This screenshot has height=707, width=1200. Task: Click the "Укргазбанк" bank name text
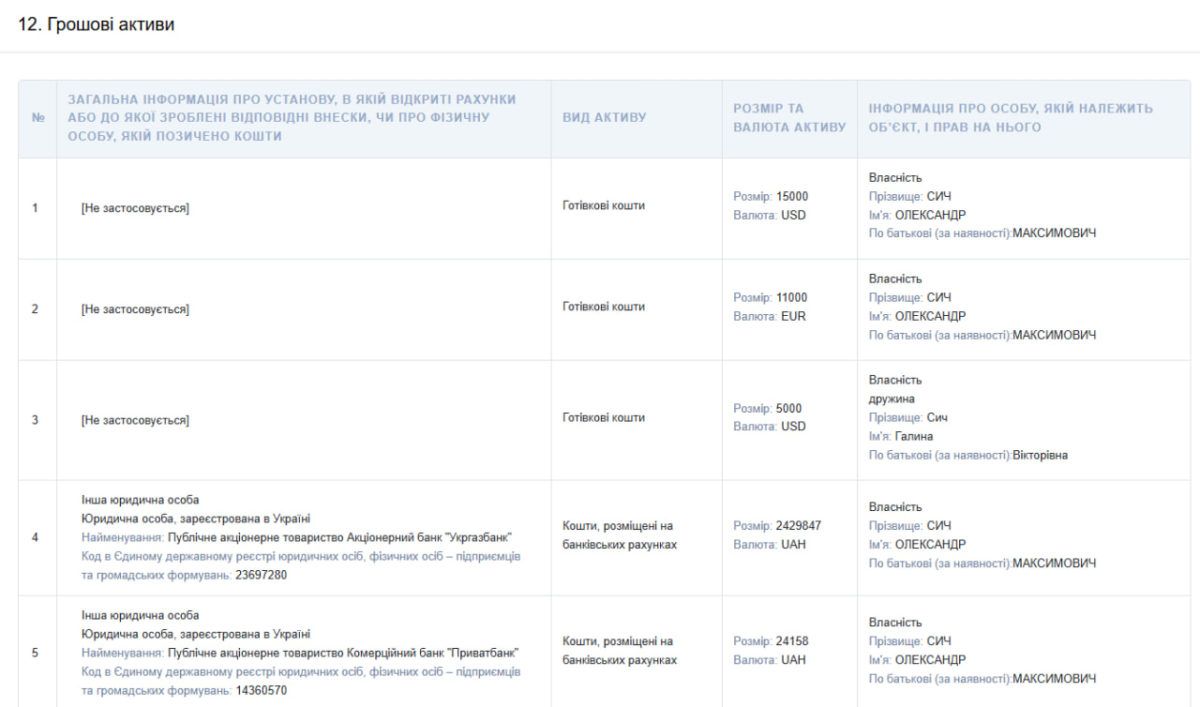click(476, 537)
